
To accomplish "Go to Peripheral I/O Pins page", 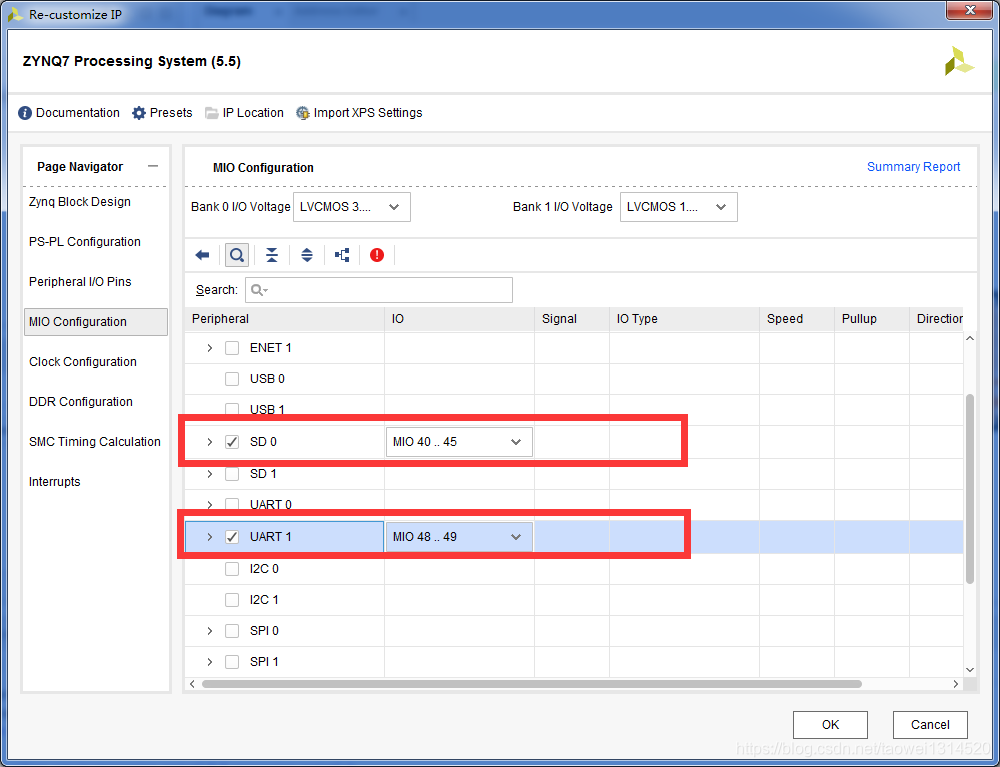I will 80,282.
